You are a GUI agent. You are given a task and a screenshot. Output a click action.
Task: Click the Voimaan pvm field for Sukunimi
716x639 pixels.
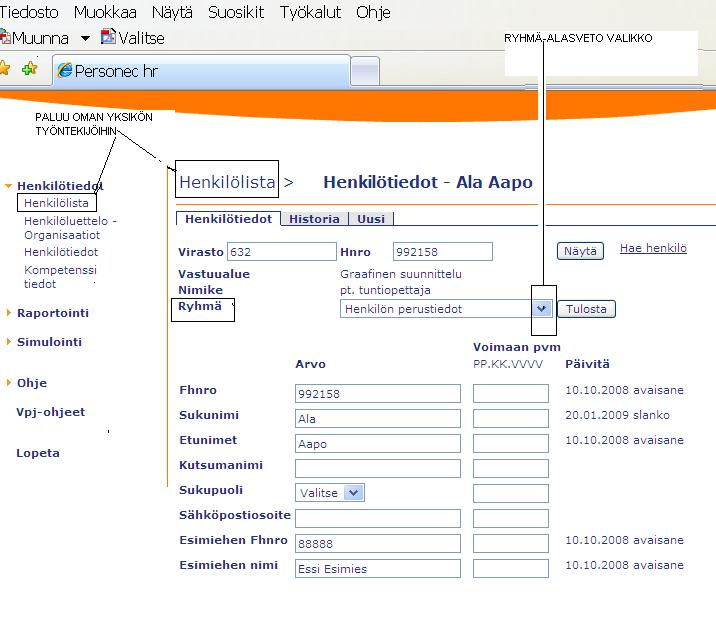pos(511,418)
